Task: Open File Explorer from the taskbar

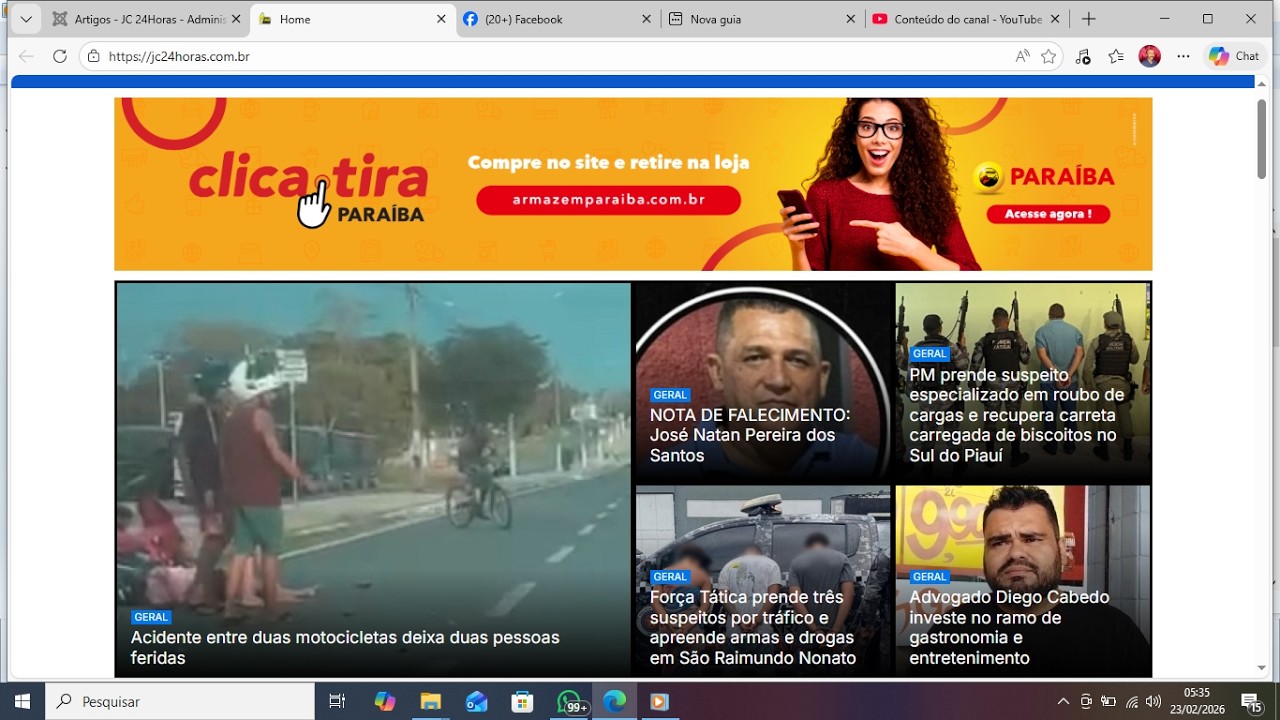Action: [x=430, y=701]
